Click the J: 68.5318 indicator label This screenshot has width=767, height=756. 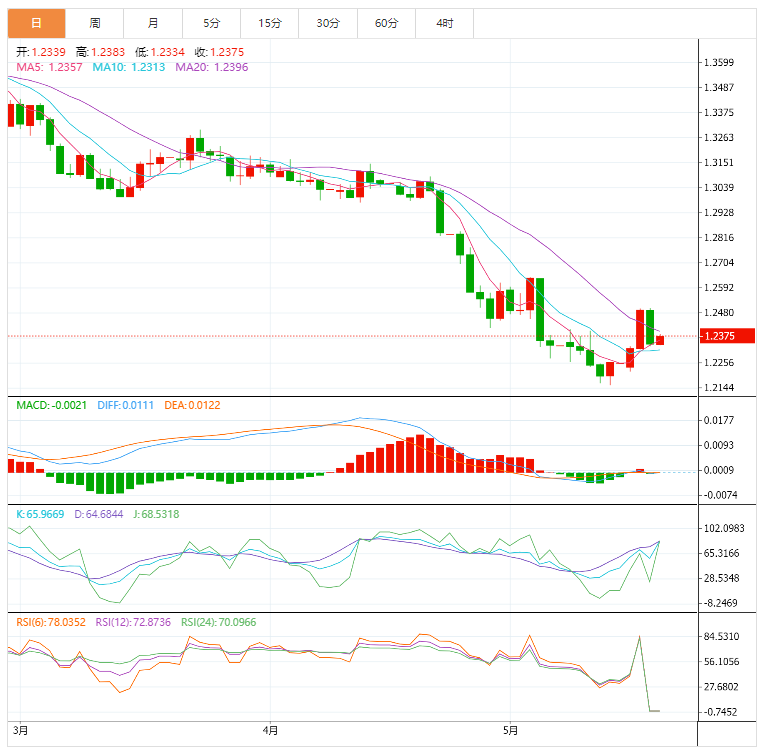(x=157, y=514)
